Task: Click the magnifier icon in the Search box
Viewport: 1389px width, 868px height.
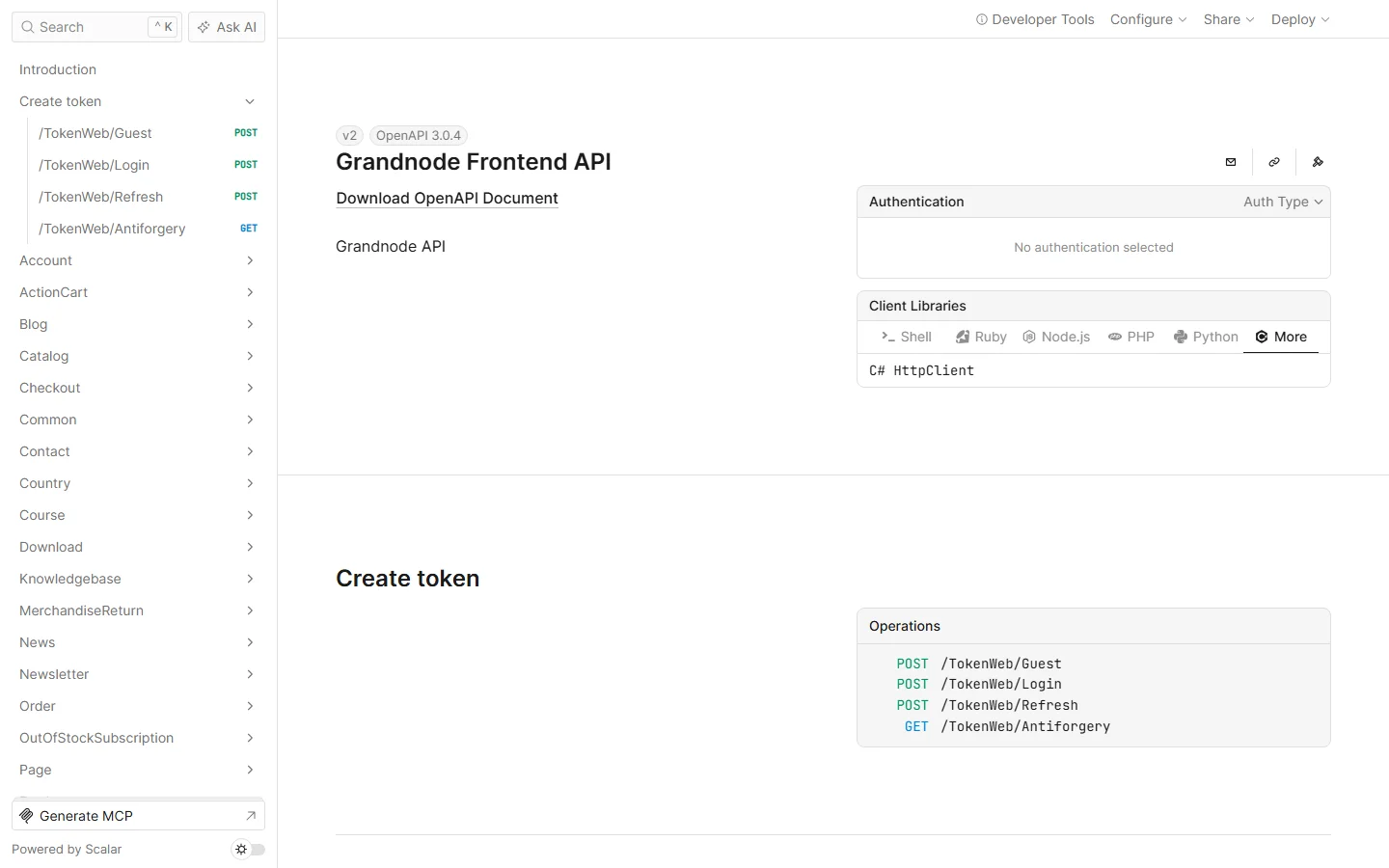Action: 28,27
